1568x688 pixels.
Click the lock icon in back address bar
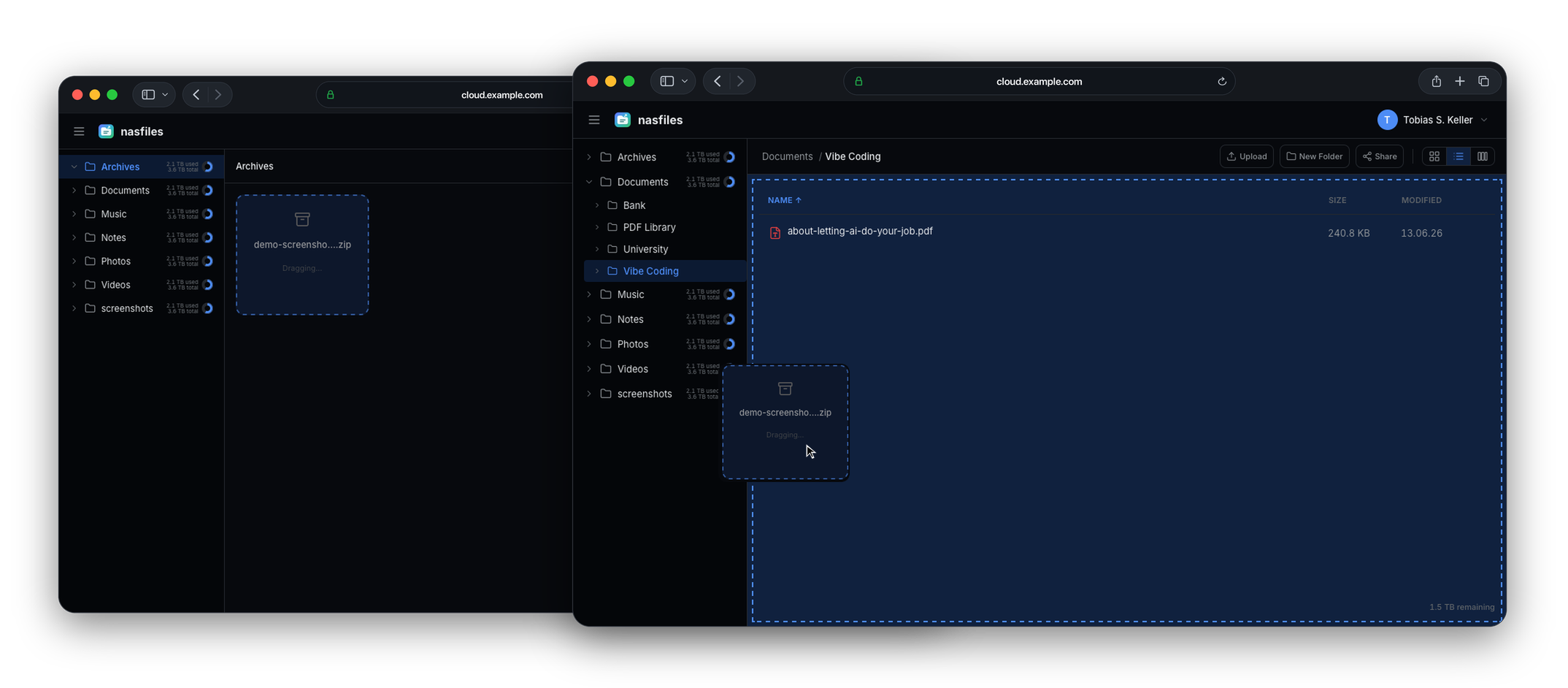pos(331,95)
